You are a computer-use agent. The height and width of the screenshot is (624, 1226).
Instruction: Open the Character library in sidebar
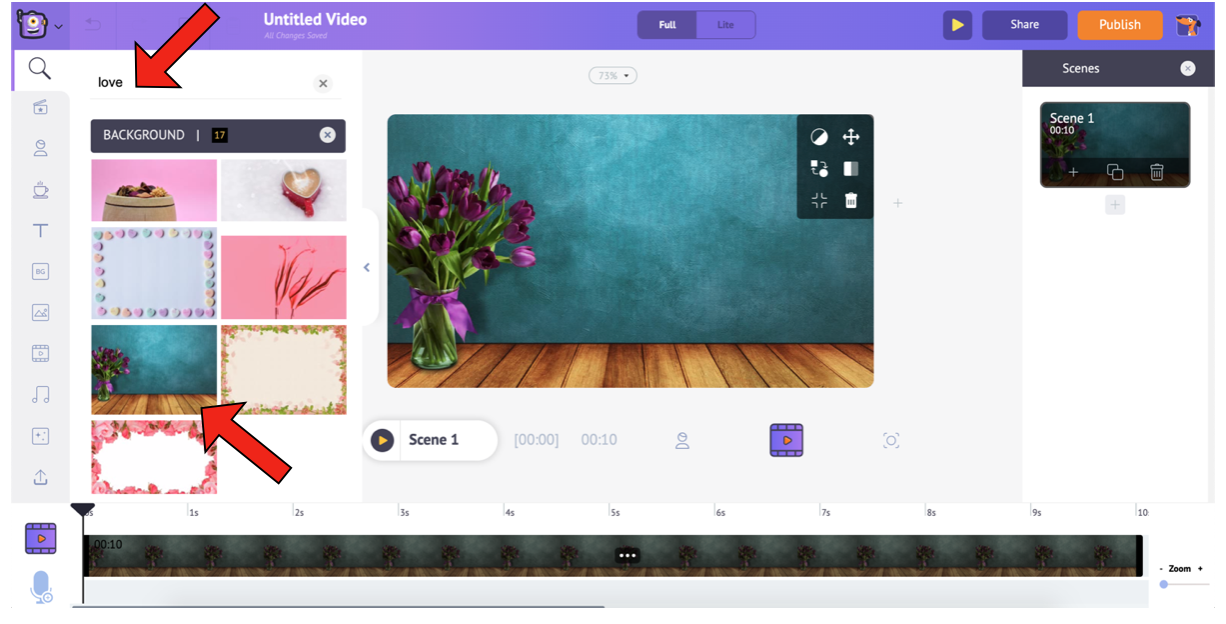(40, 149)
